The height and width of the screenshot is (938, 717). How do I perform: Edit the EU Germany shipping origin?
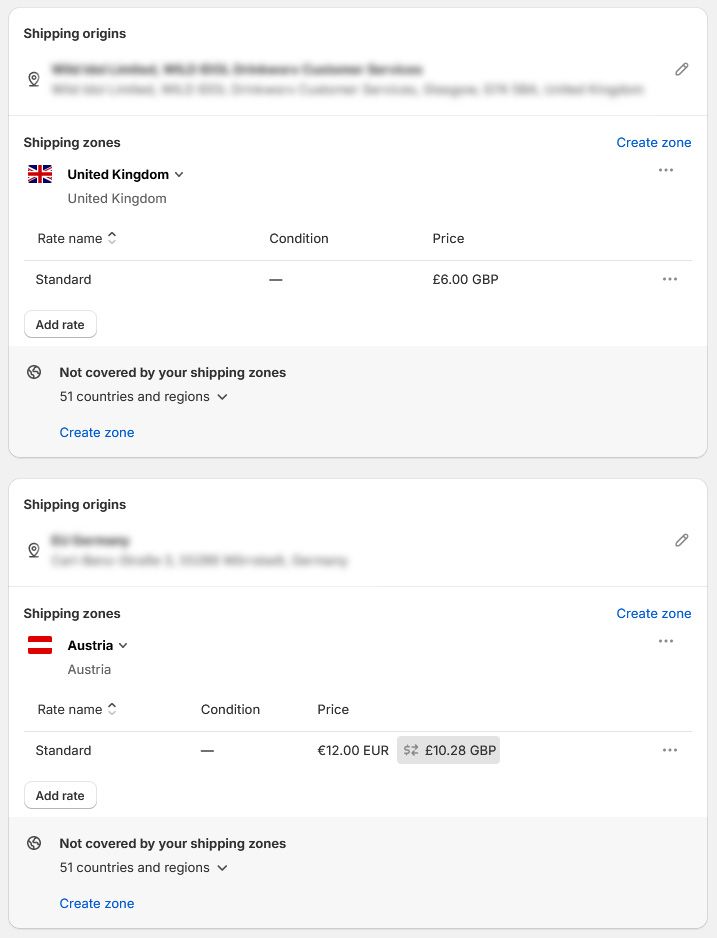(682, 540)
